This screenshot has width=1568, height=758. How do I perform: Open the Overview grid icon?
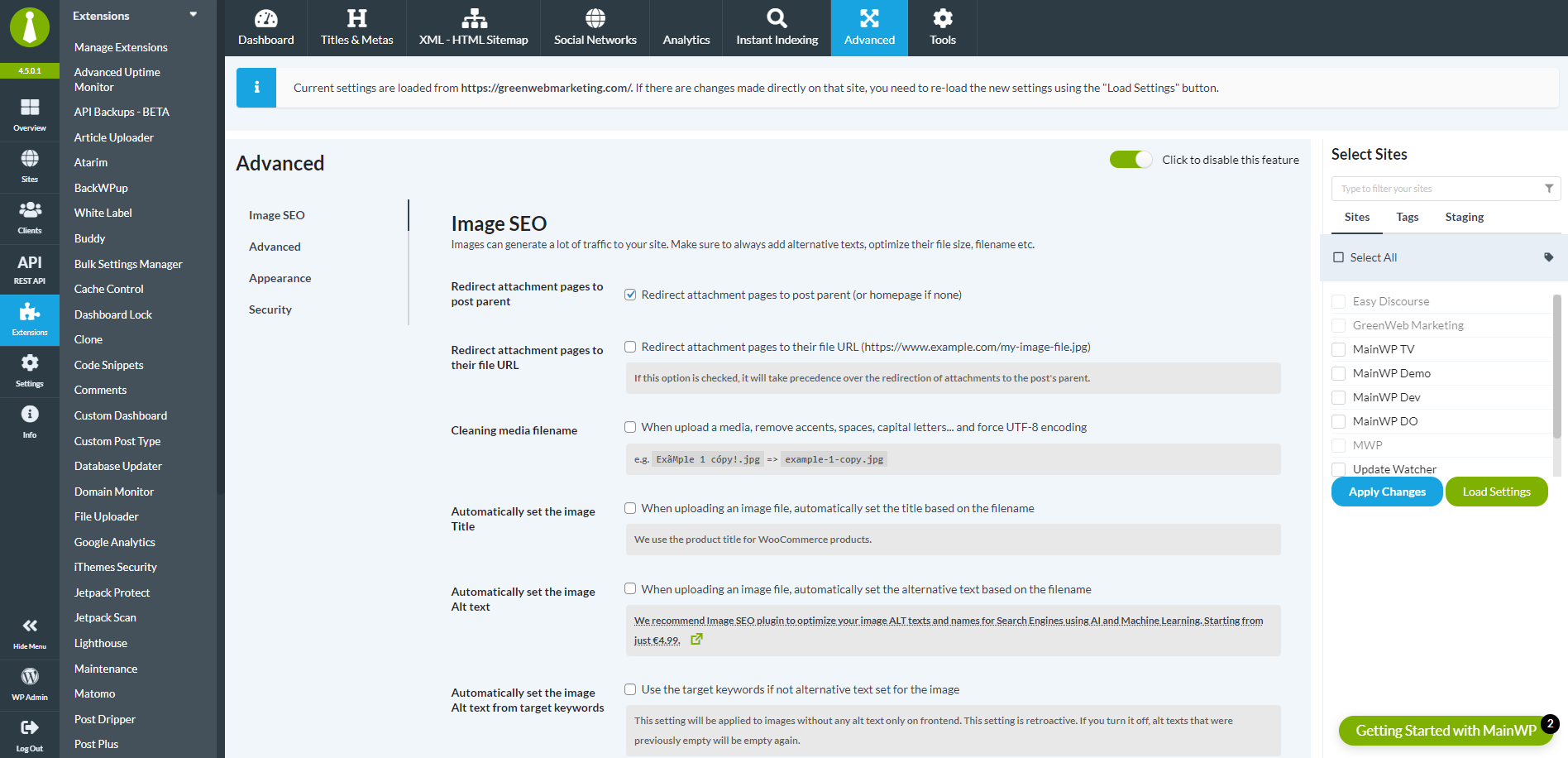30,108
